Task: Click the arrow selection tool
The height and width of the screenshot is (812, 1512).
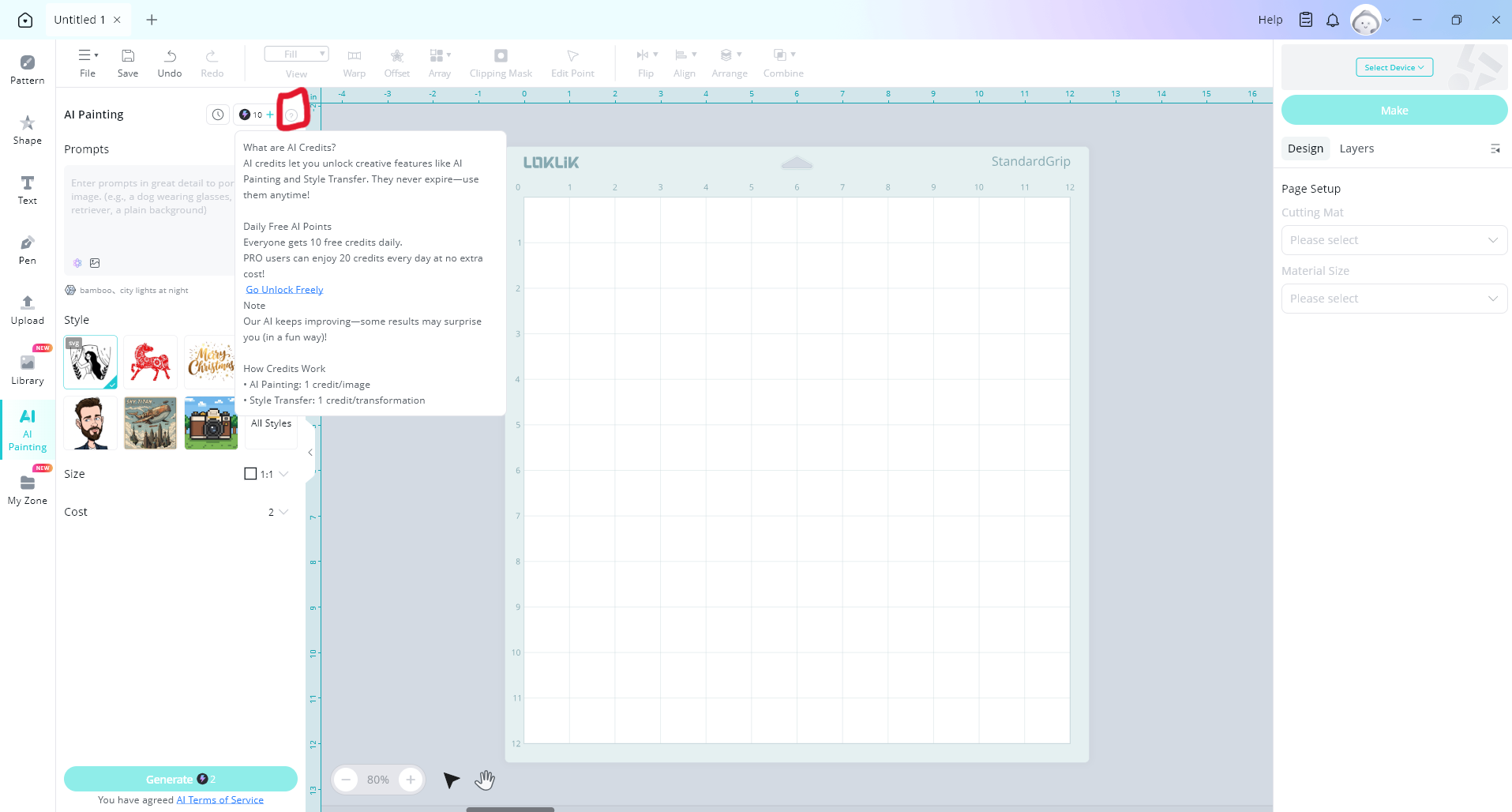Action: coord(451,780)
